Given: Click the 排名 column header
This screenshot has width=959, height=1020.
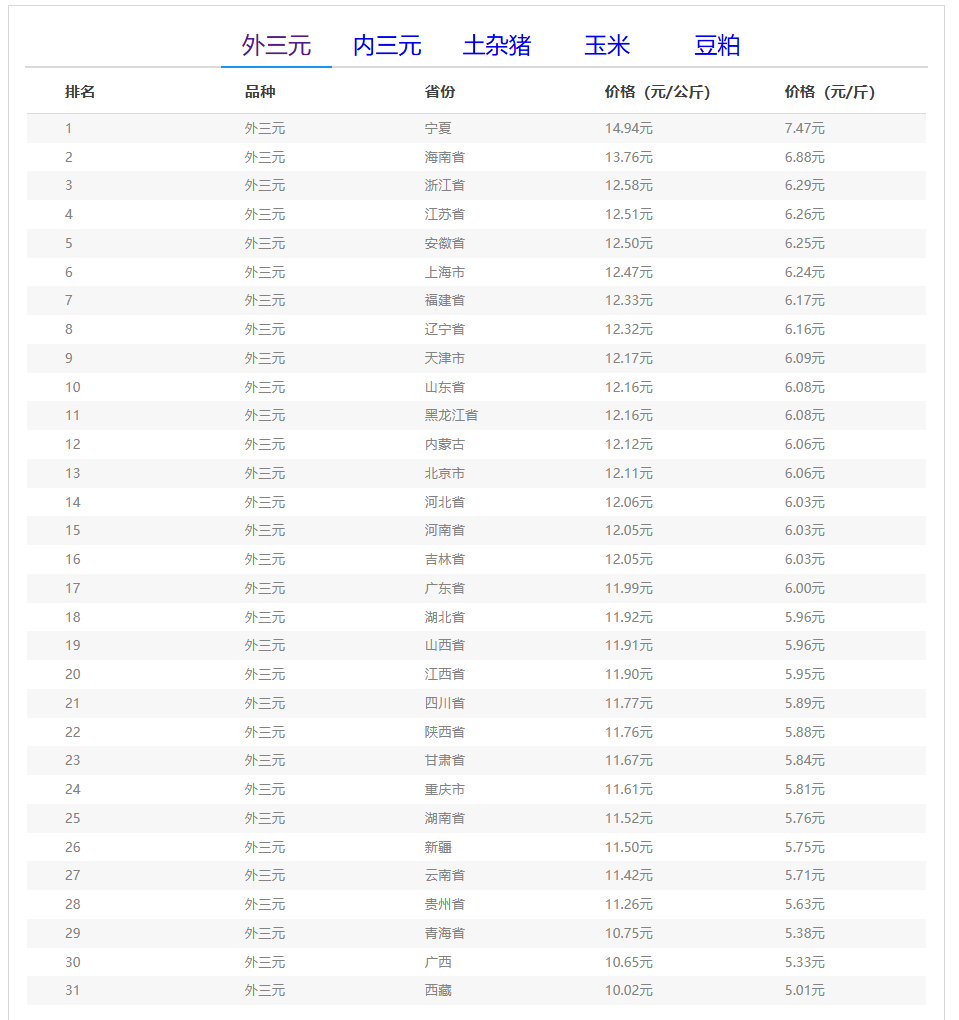Looking at the screenshot, I should point(80,92).
